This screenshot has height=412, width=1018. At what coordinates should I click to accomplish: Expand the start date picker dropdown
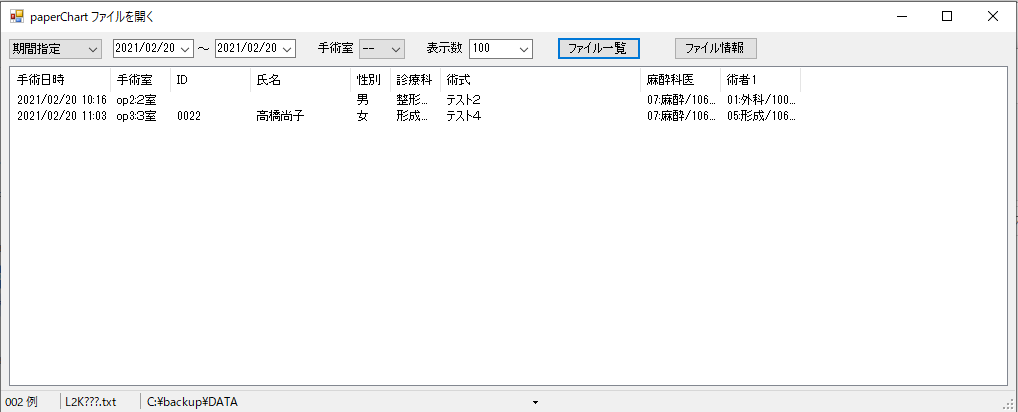tap(186, 49)
